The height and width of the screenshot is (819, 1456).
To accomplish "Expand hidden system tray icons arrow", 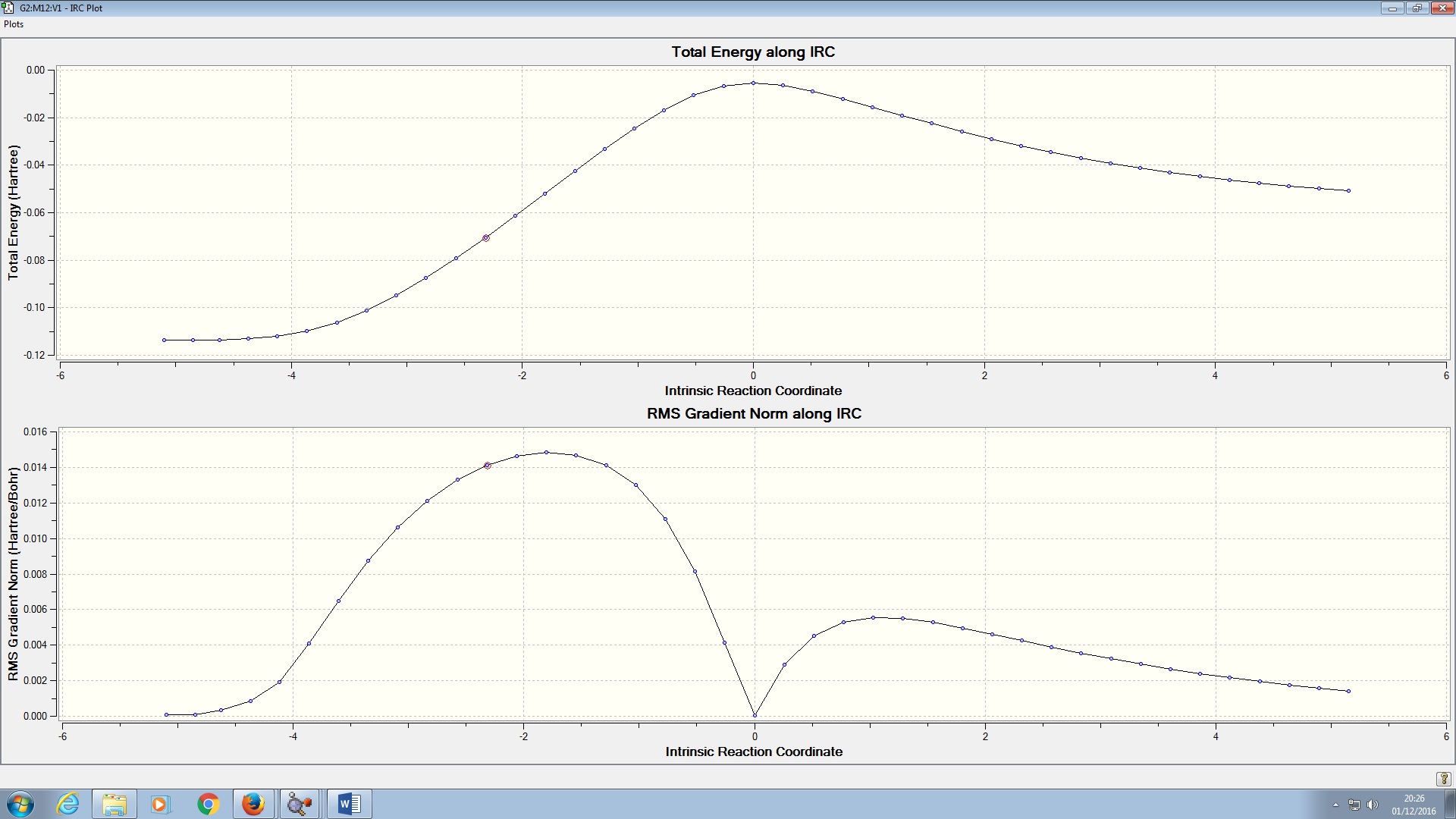I will [1335, 805].
